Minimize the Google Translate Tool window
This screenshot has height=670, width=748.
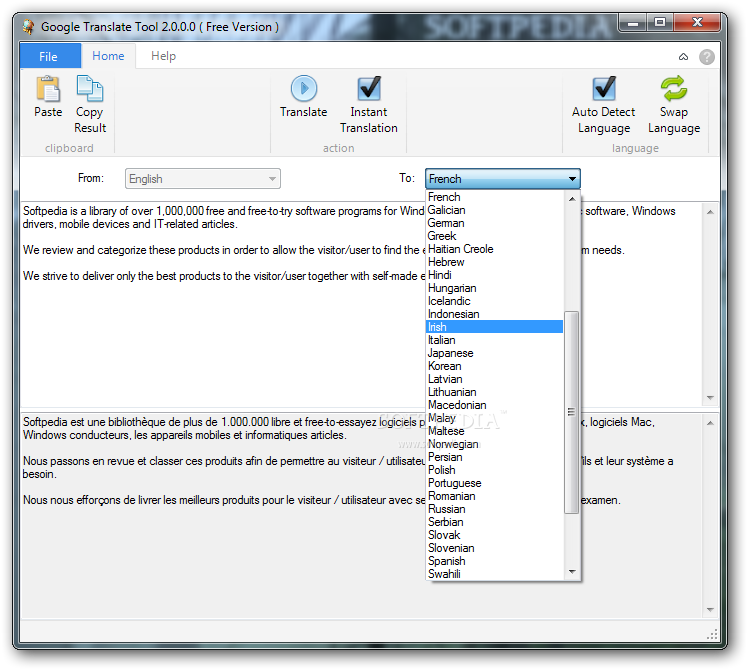pyautogui.click(x=634, y=22)
